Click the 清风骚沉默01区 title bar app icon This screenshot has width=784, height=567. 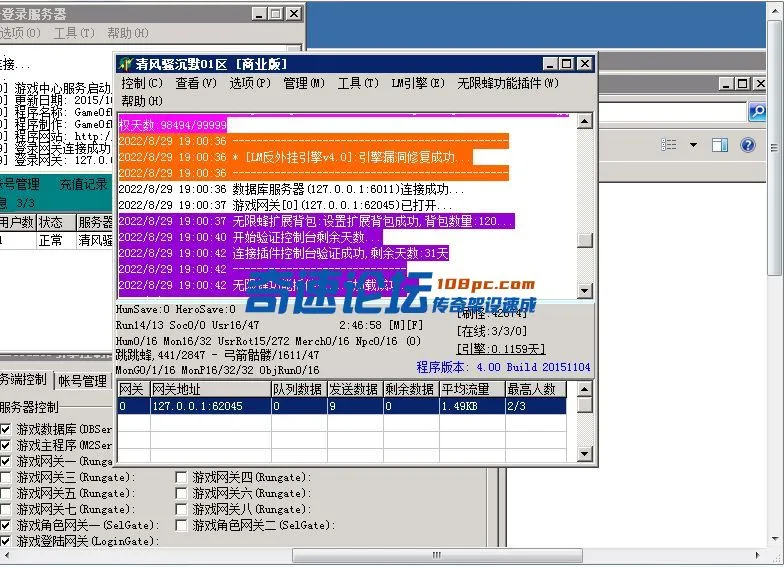click(125, 64)
